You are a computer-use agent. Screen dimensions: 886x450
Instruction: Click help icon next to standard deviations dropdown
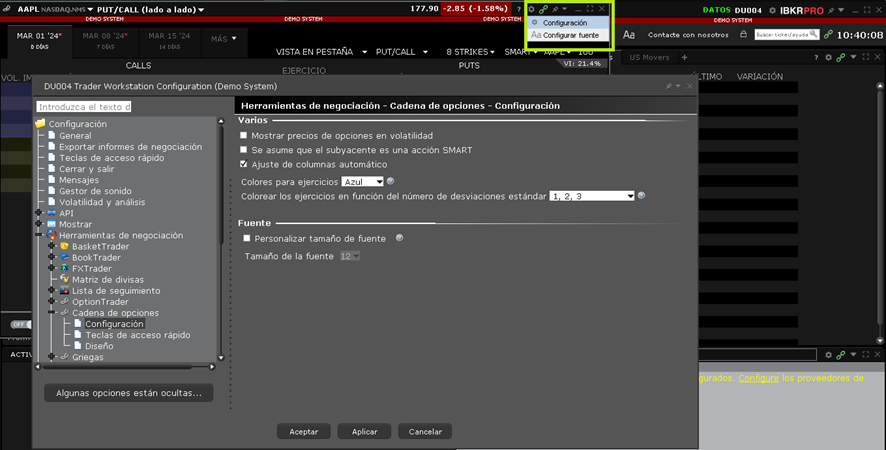[x=642, y=196]
